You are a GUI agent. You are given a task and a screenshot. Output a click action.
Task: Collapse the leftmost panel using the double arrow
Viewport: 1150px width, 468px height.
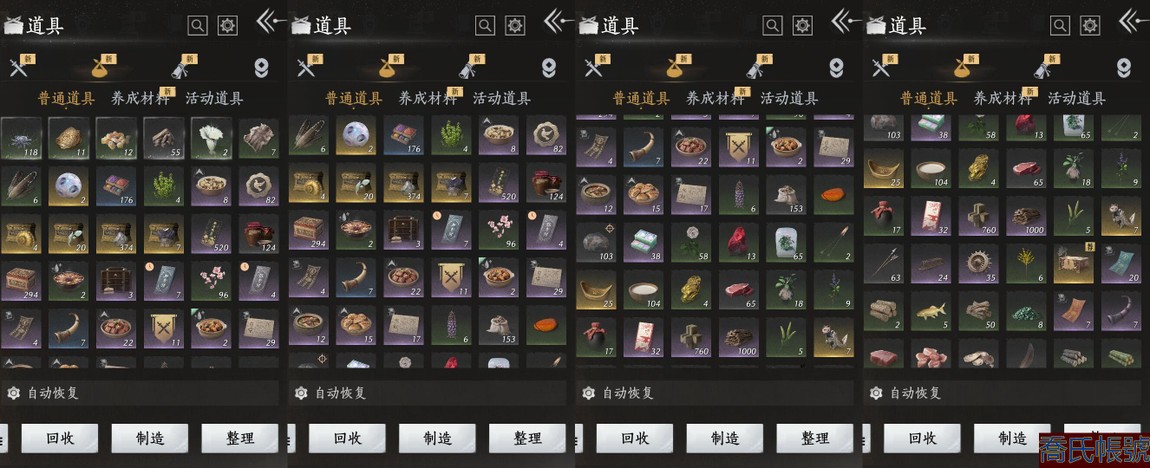click(268, 21)
